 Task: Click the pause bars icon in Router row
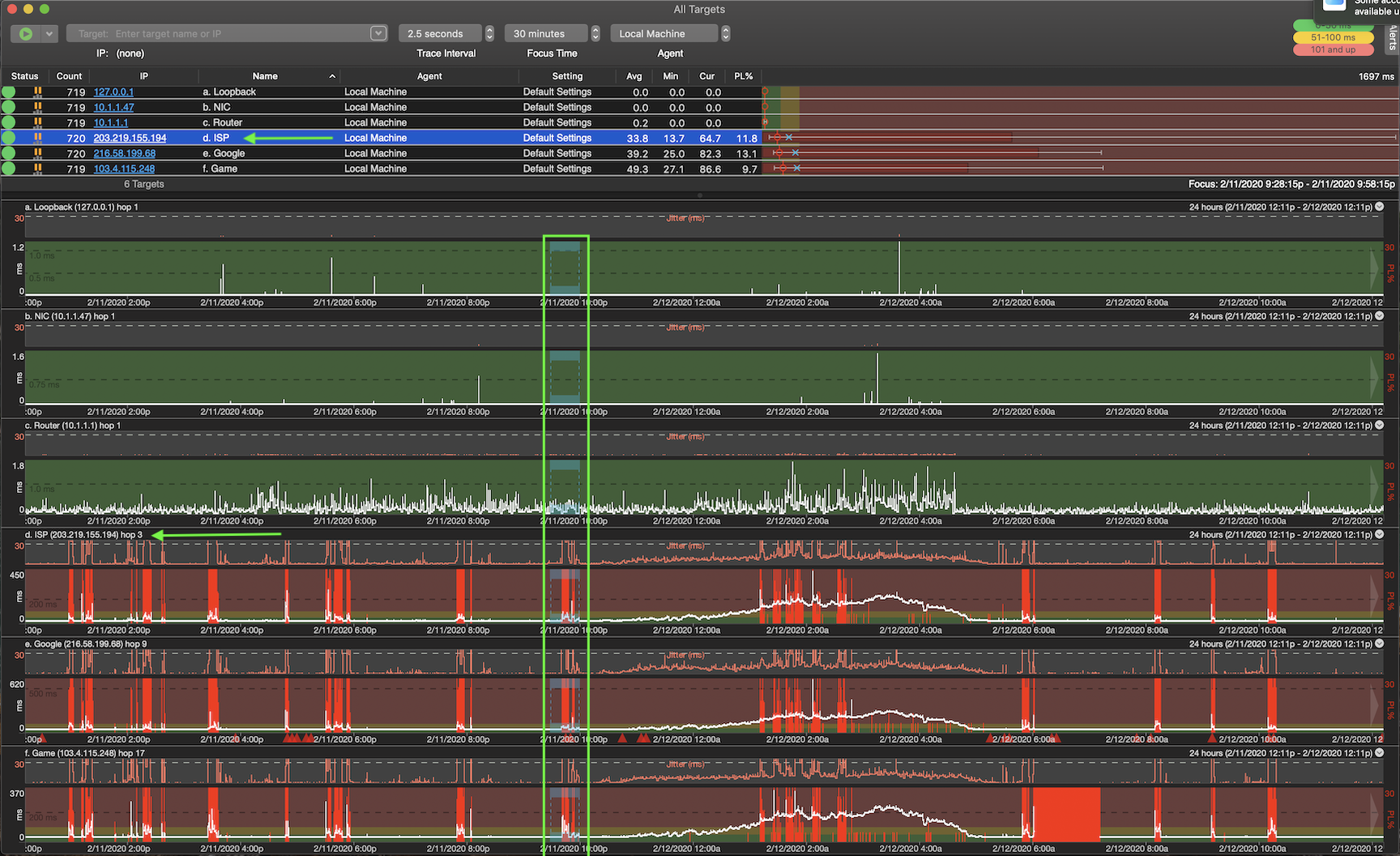point(37,122)
